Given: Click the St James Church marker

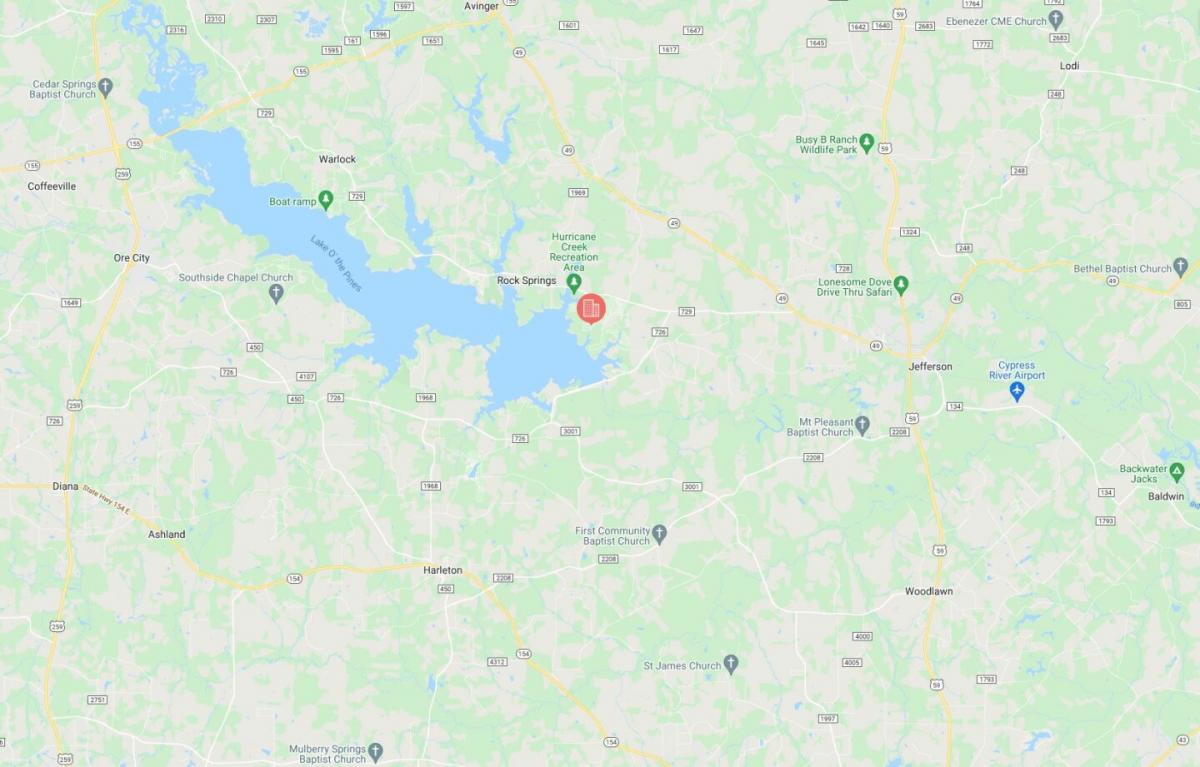Looking at the screenshot, I should click(x=731, y=664).
